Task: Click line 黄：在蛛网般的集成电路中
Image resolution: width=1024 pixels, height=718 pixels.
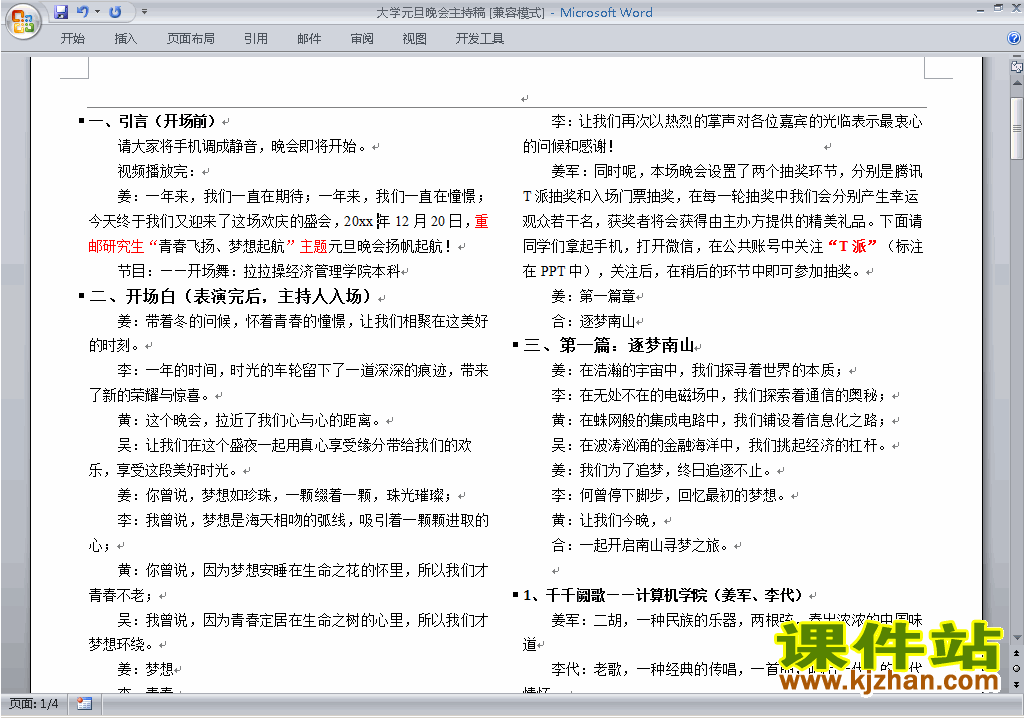Action: (x=719, y=420)
